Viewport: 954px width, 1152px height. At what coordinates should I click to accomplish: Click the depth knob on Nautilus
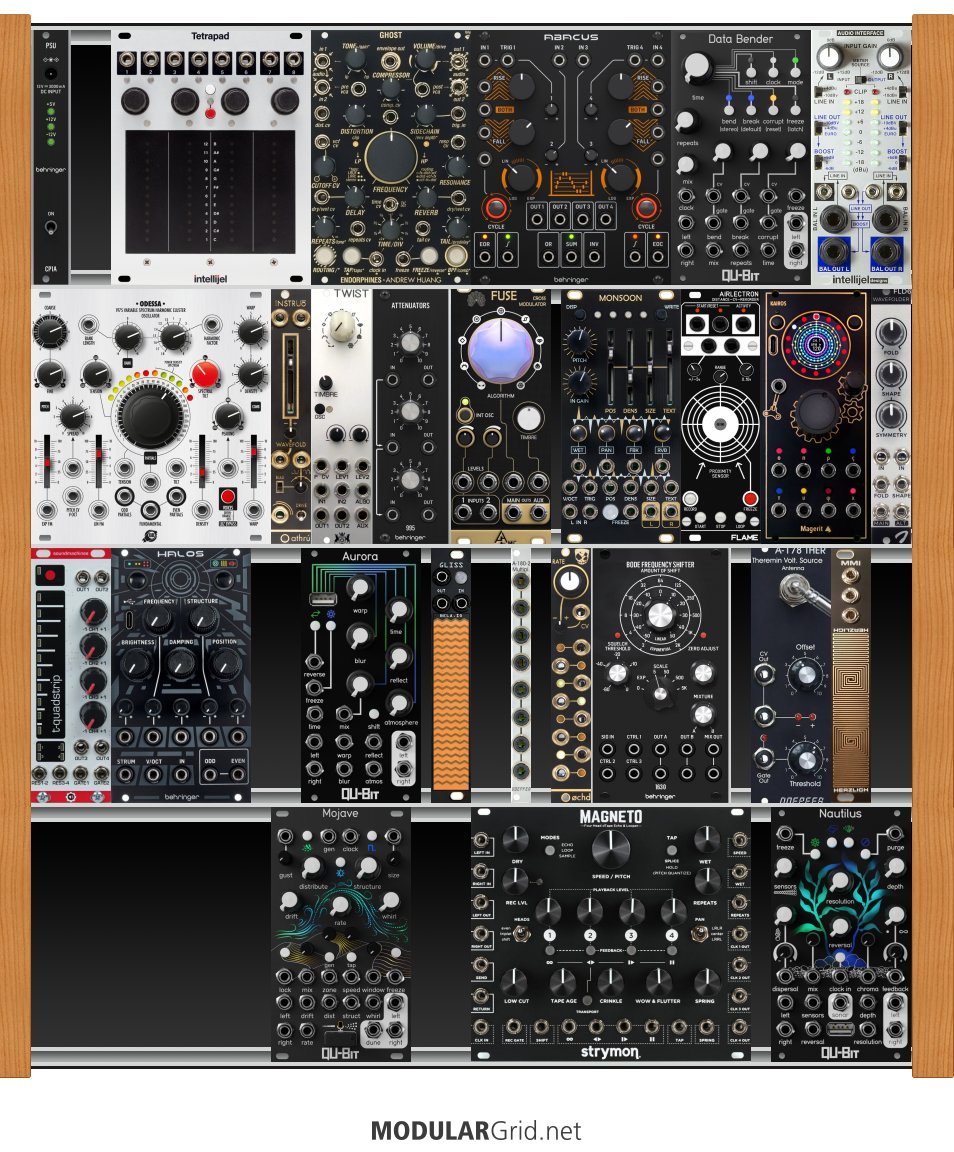click(894, 869)
